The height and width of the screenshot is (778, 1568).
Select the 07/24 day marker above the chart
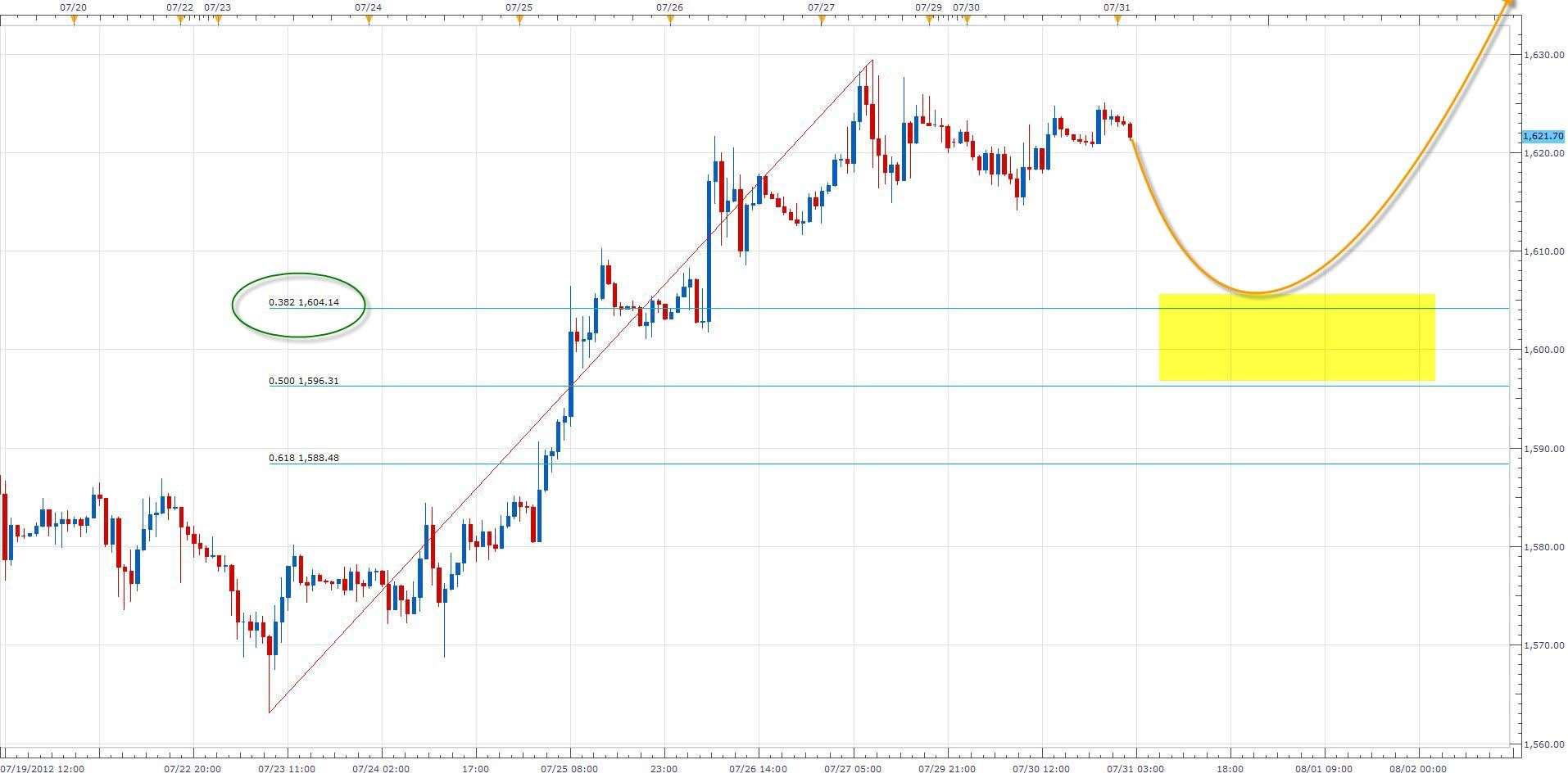coord(368,7)
